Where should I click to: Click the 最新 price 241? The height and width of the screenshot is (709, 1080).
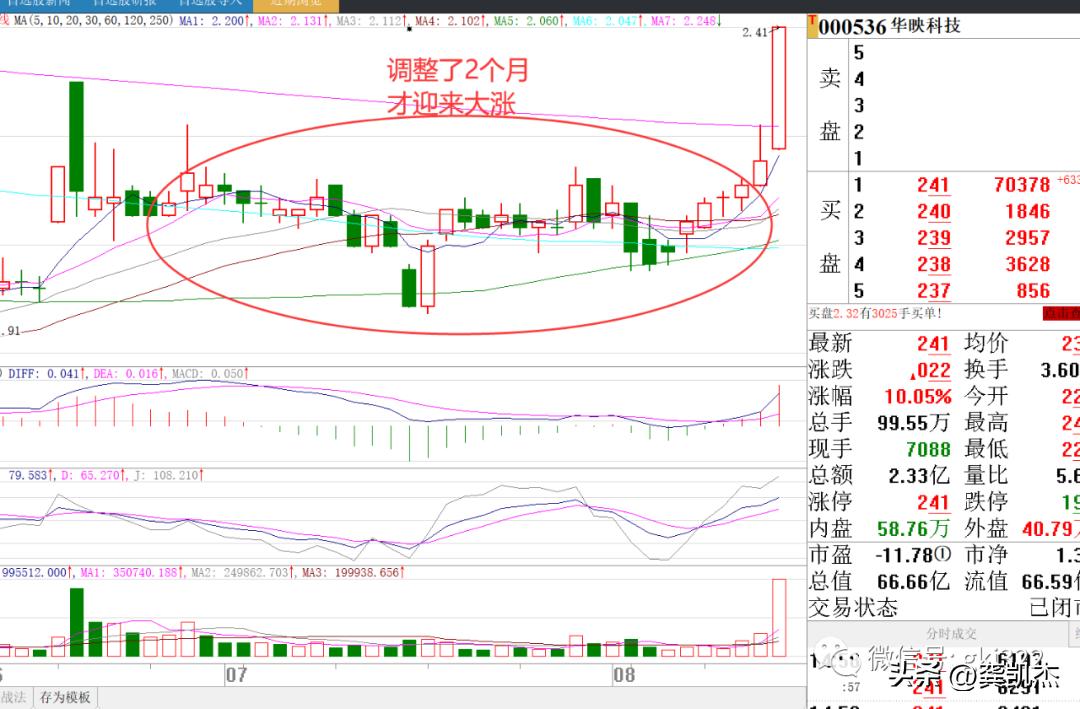(x=933, y=343)
